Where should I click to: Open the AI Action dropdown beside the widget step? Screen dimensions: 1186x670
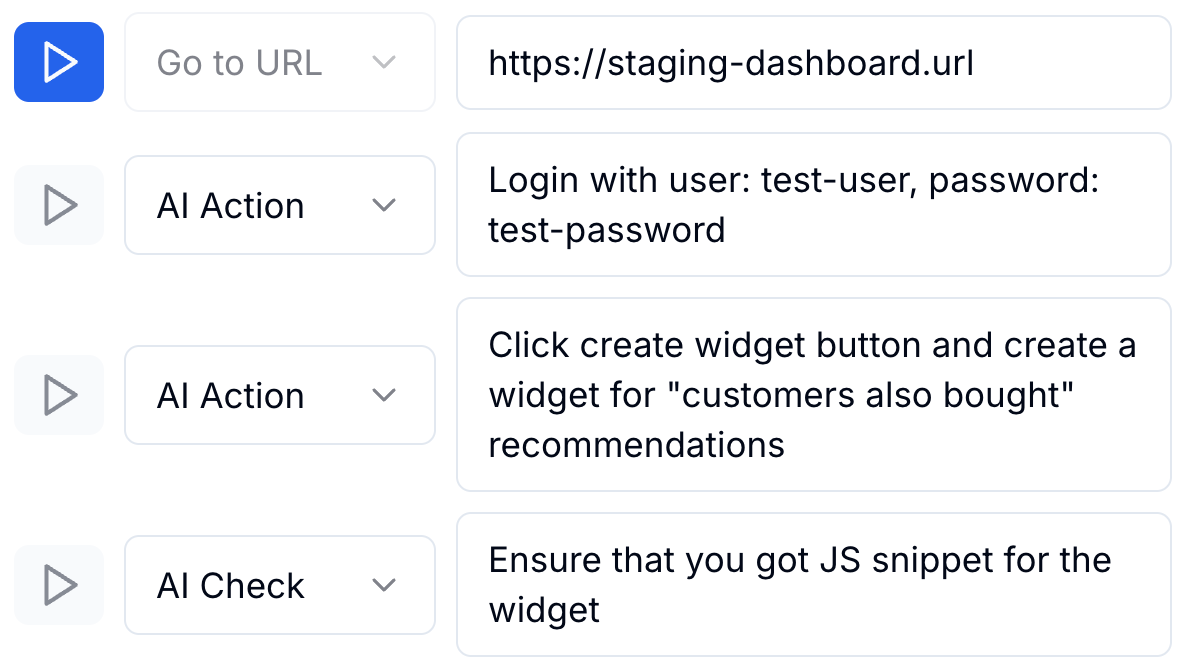[x=279, y=395]
